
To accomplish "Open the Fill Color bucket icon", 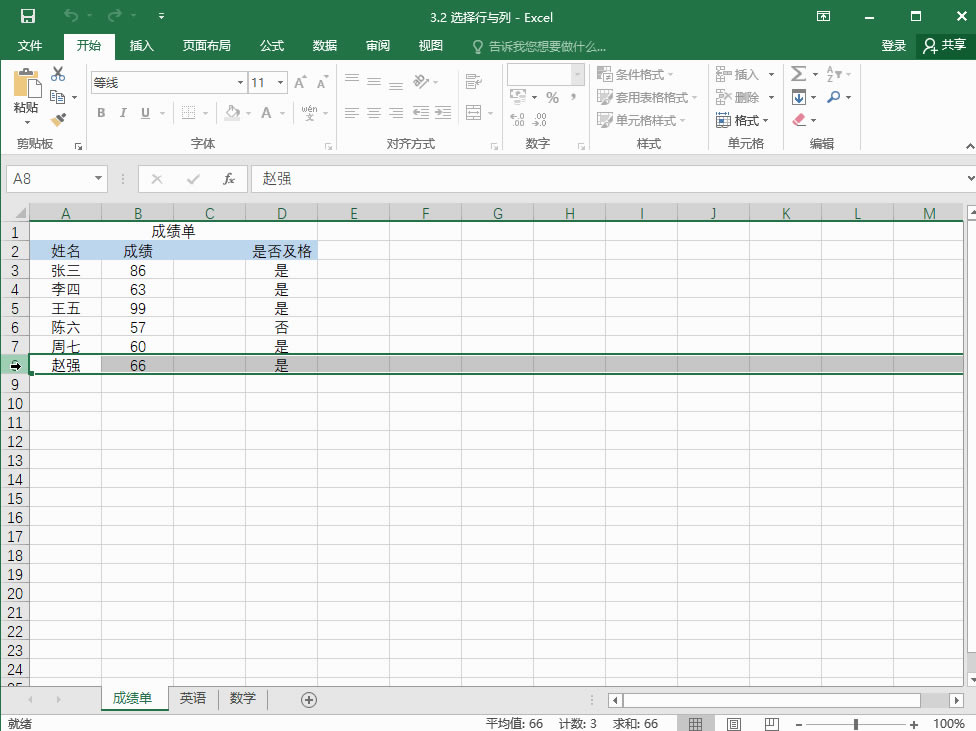I will (230, 112).
